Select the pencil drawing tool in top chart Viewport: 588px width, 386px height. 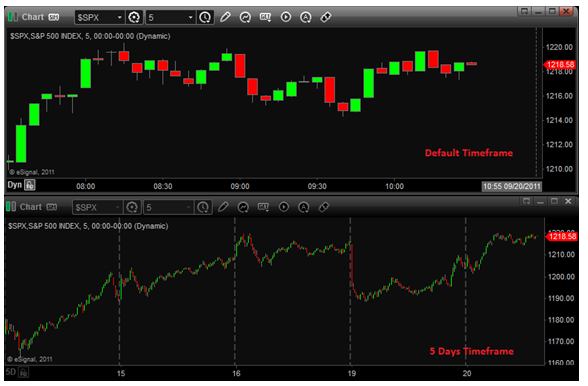click(225, 17)
